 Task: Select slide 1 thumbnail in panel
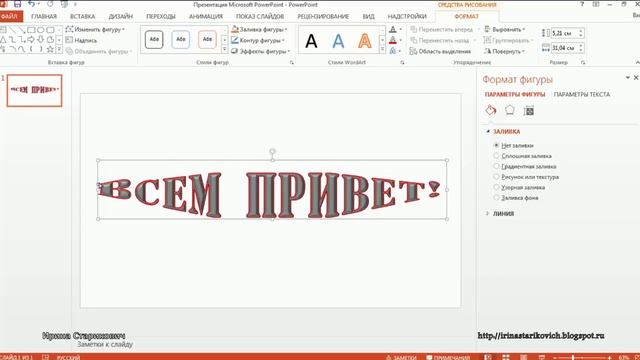[x=34, y=90]
